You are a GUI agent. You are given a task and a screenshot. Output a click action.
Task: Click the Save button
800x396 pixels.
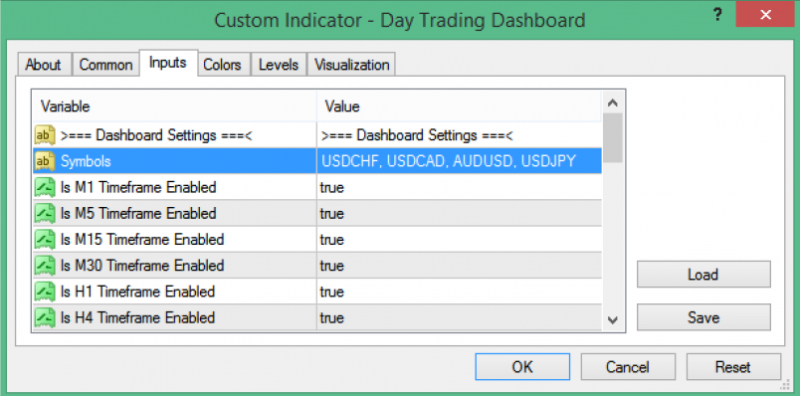[704, 317]
